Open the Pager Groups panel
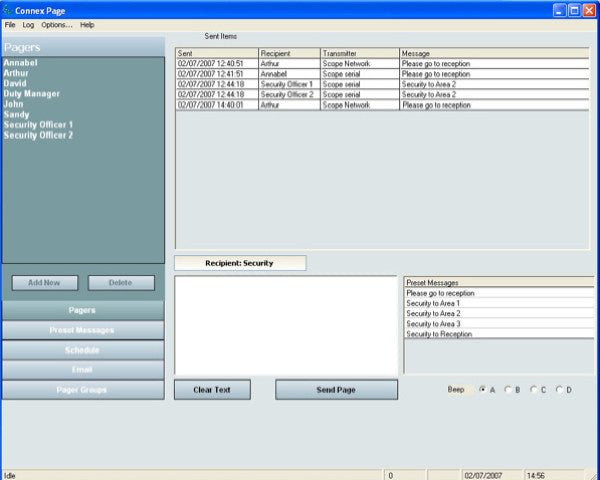The image size is (600, 480). point(82,390)
